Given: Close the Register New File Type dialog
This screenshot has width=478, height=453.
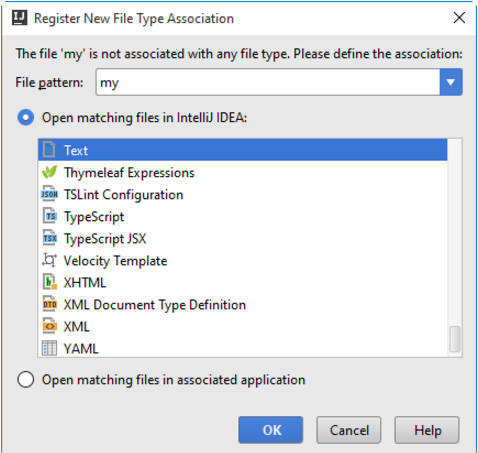Looking at the screenshot, I should 459,18.
